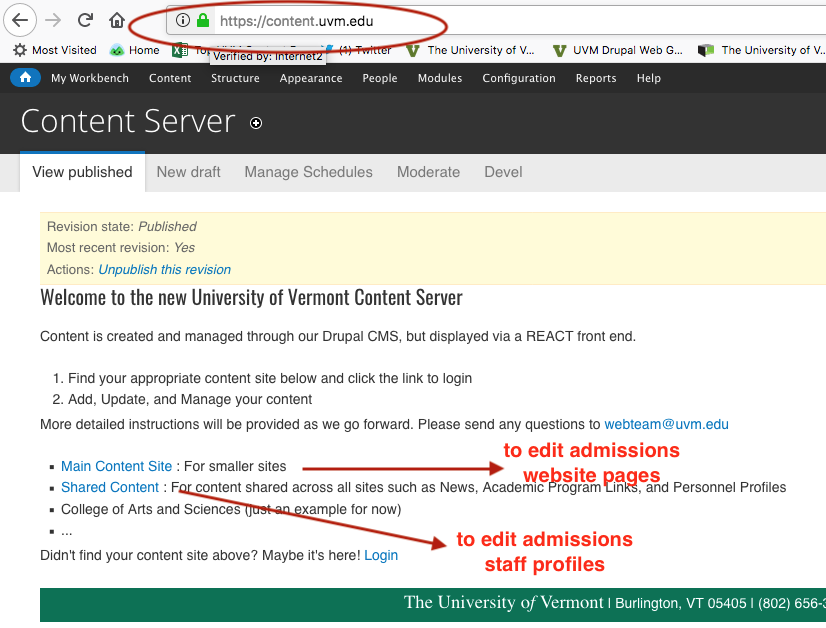
Task: Open site information via the info icon
Action: click(x=182, y=21)
